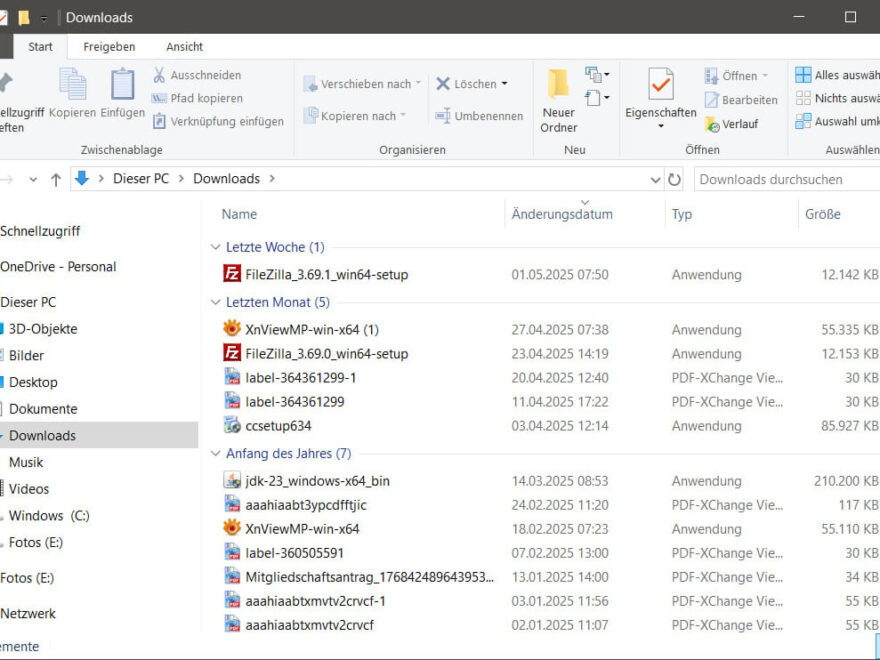Collapse the Letzten Monat group
The image size is (880, 660).
(x=215, y=302)
